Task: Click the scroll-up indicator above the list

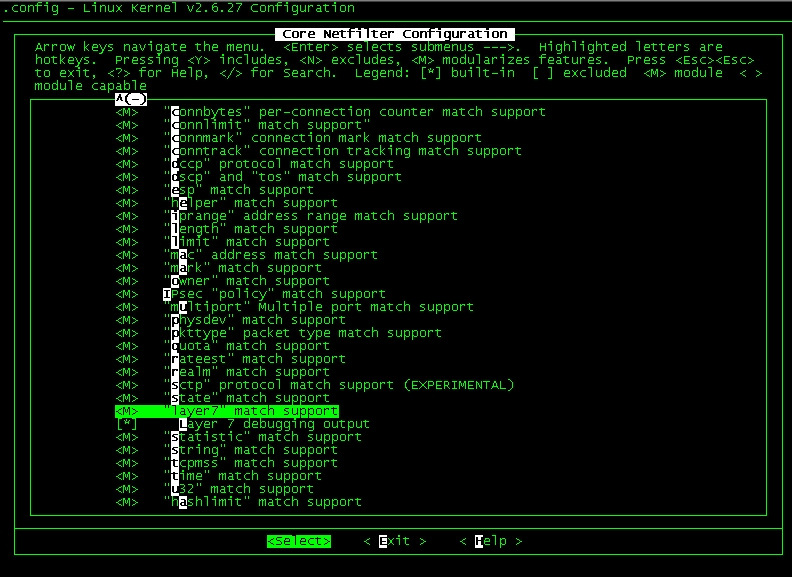Action: click(x=131, y=99)
